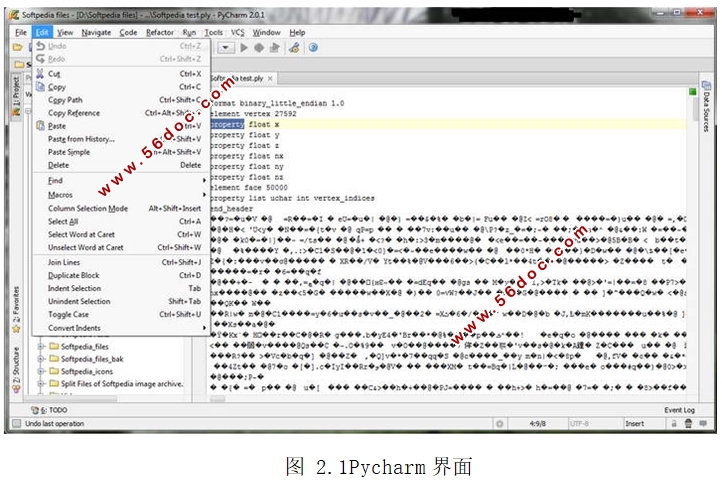The height and width of the screenshot is (484, 722).
Task: Close the Softpedia test.ply tab
Action: click(270, 79)
